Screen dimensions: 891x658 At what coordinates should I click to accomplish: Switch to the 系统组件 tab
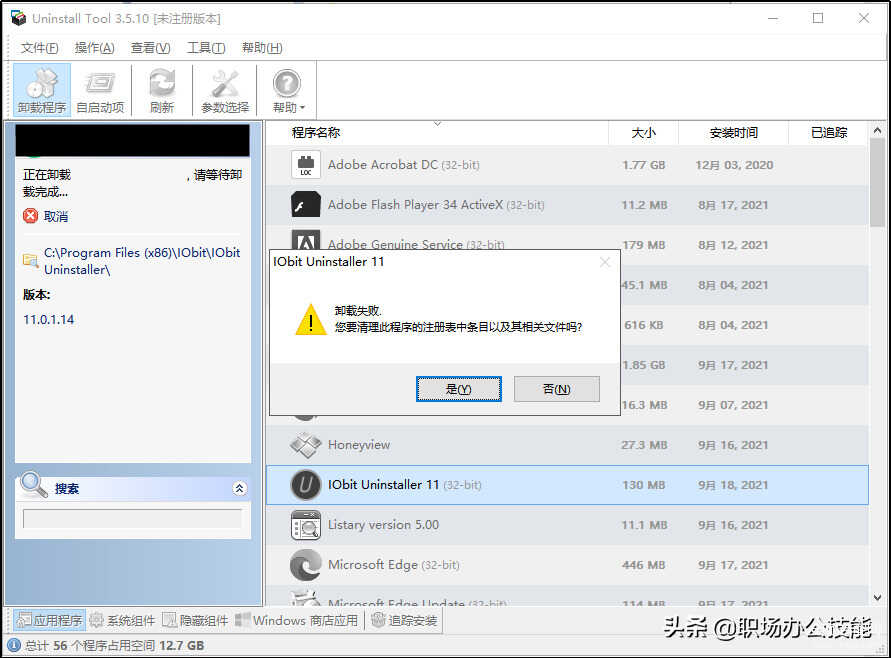tap(123, 620)
